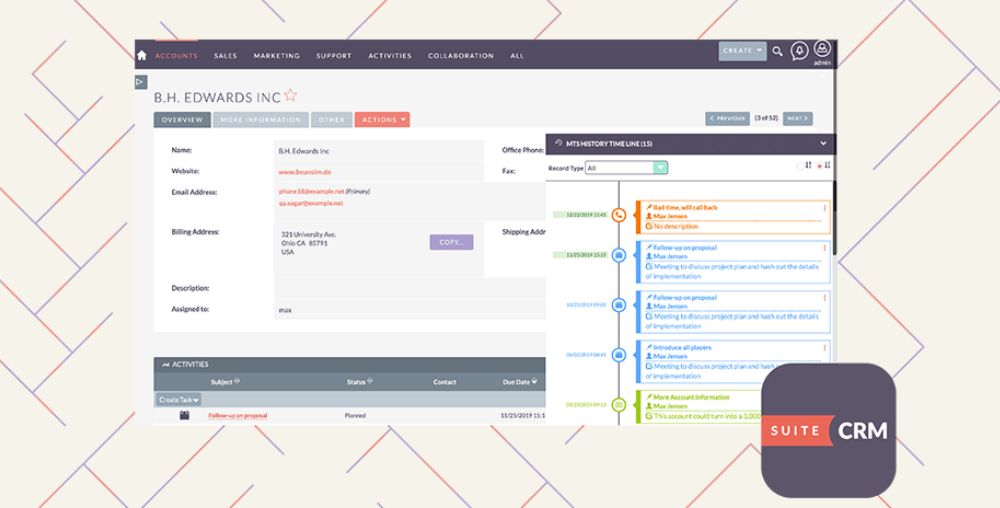
Task: Select the meeting marker dated 10/25/2019
Action: coord(619,305)
